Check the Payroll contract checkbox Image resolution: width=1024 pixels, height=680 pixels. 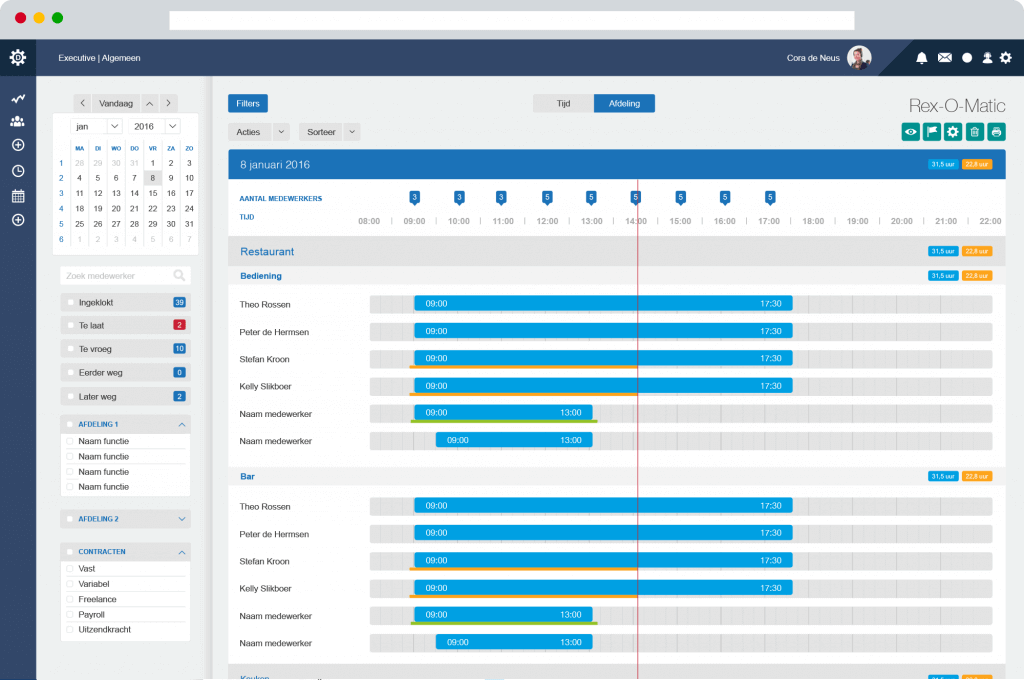pos(70,614)
